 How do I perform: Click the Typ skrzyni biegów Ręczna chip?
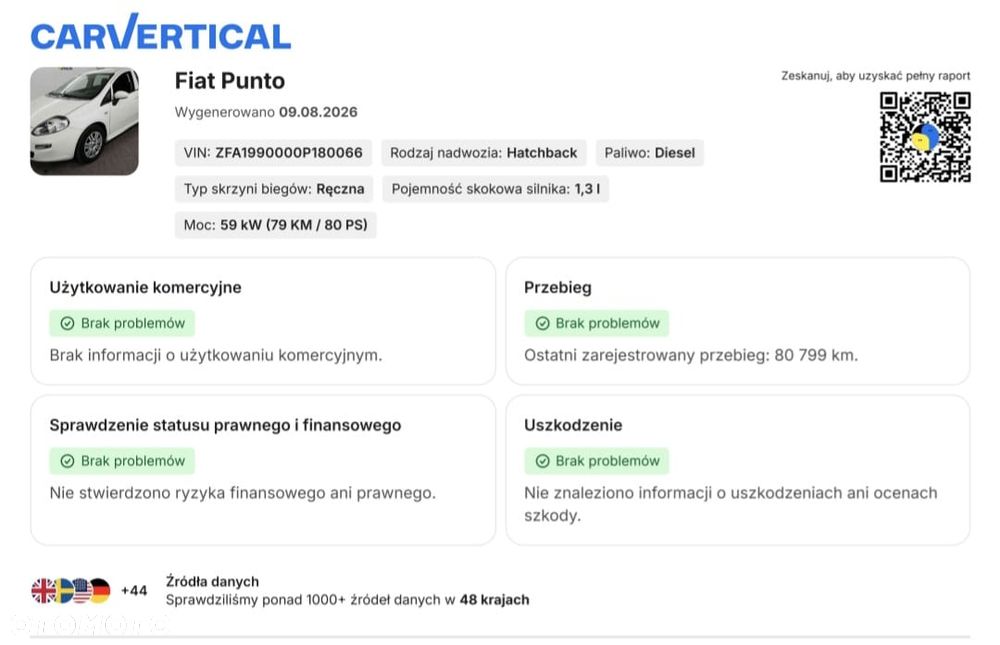point(274,189)
